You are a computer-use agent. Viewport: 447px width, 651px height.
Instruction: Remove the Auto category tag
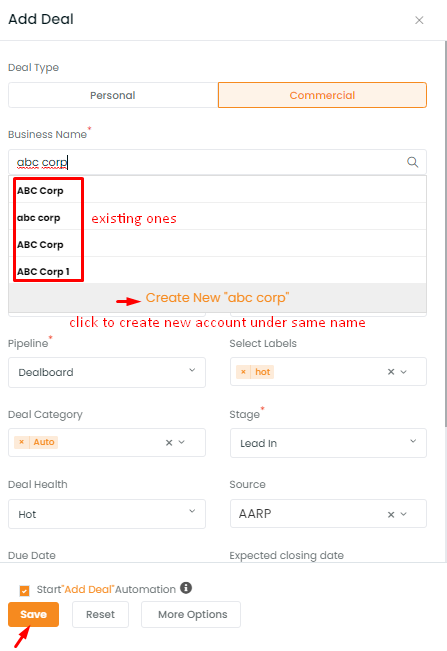tap(22, 442)
